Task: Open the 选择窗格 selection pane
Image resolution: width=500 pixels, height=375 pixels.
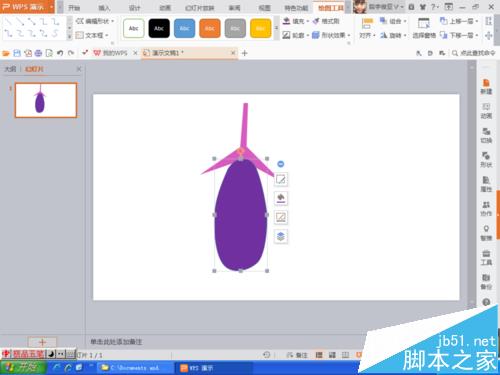Action: pos(424,28)
